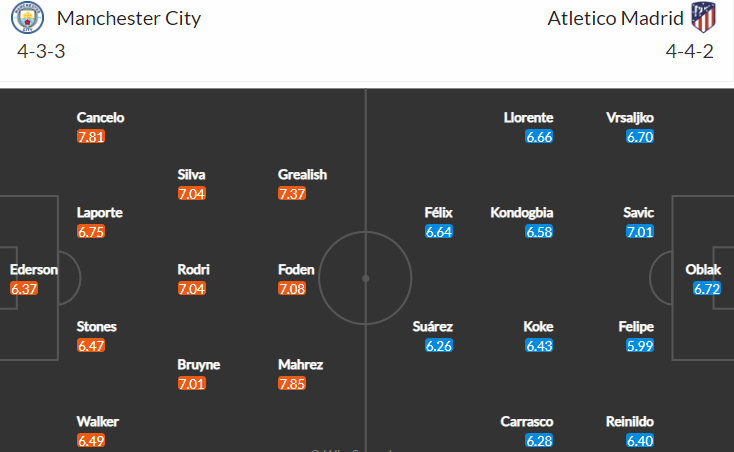The height and width of the screenshot is (452, 734).
Task: Open the Atletico Madrid team name link
Action: pos(616,18)
